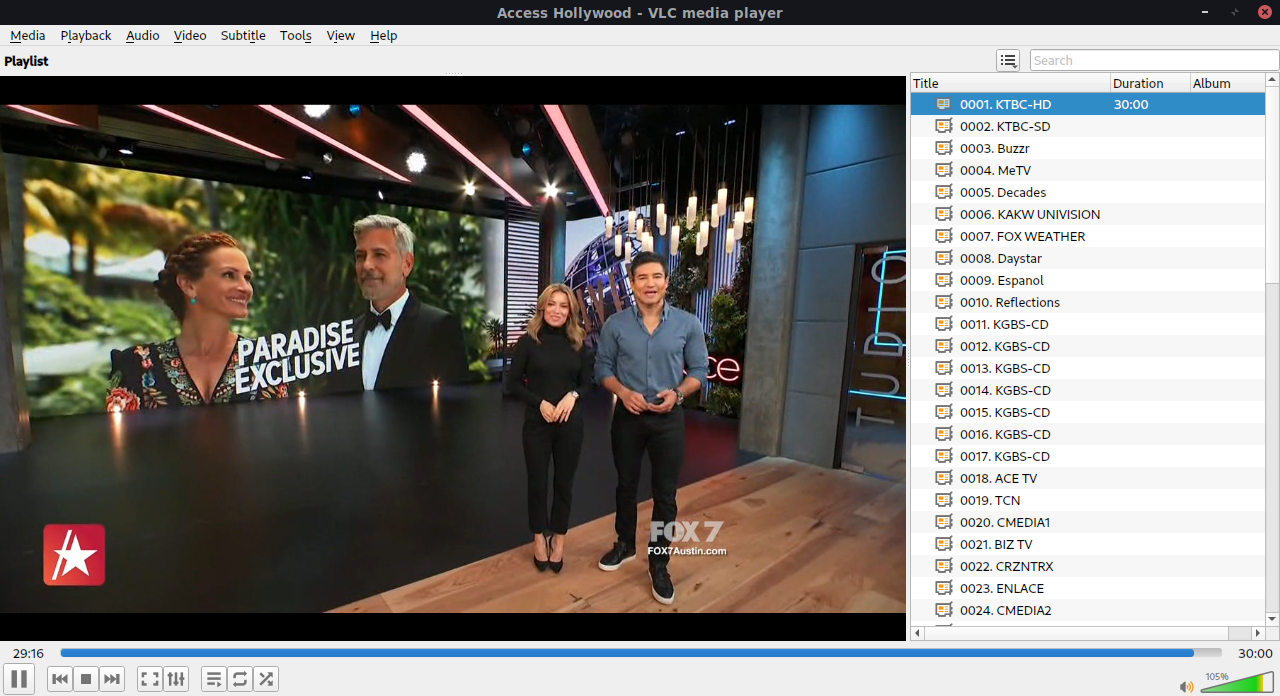Viewport: 1280px width, 696px height.
Task: Click the icon beside 0012. KGBS-CD
Action: coord(944,346)
